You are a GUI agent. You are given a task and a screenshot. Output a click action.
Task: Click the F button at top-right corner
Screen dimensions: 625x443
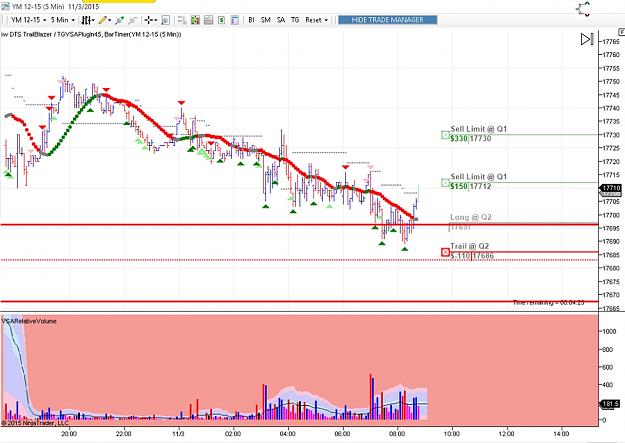point(621,32)
